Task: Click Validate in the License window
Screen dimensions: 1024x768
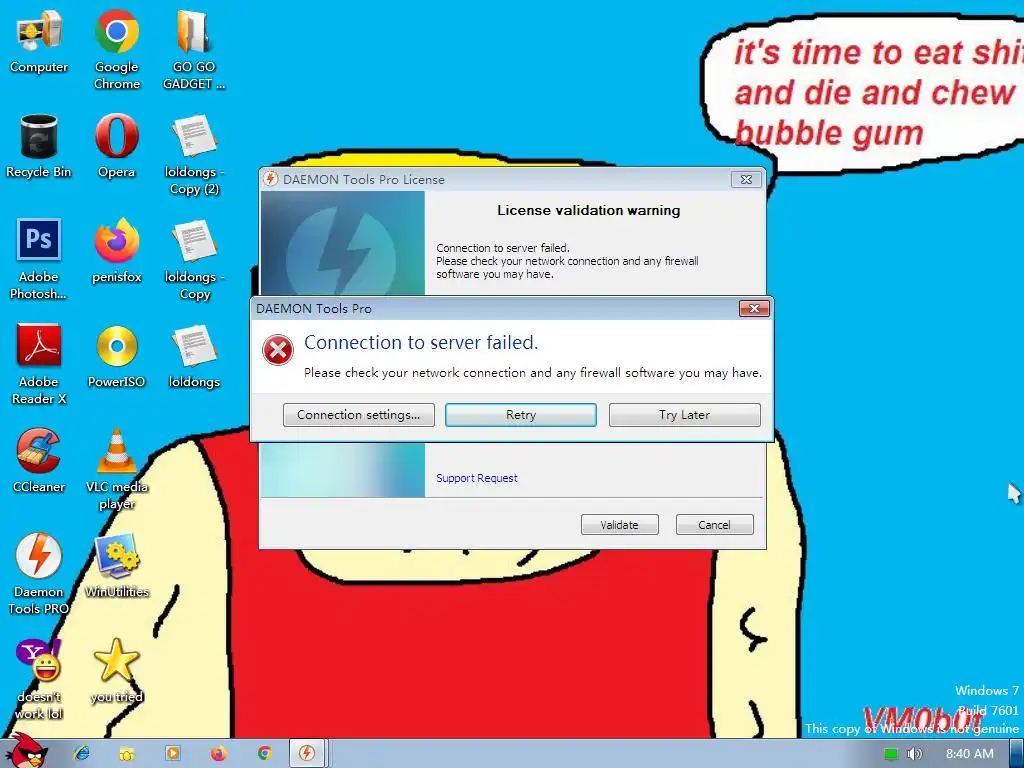Action: (620, 524)
